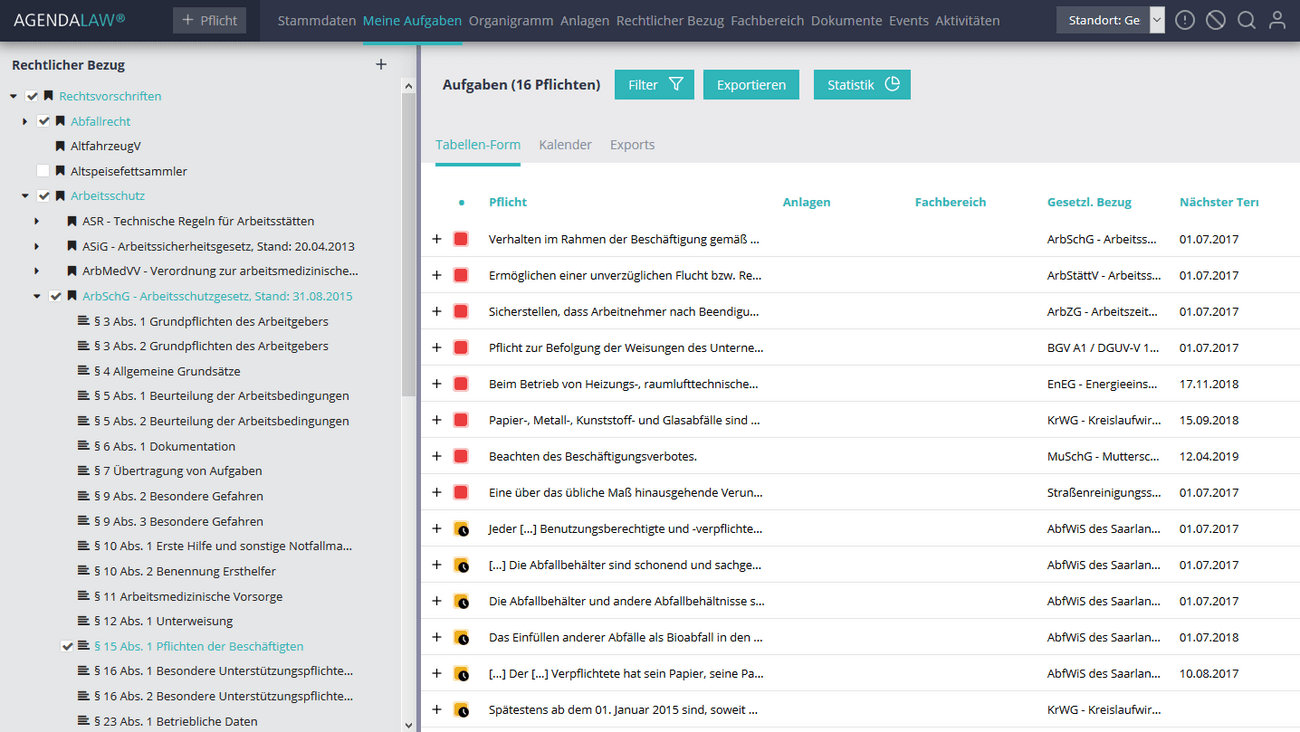Click red status of Sicherstellen, dass Arbeitnehmer row
The image size is (1300, 732).
tap(461, 311)
